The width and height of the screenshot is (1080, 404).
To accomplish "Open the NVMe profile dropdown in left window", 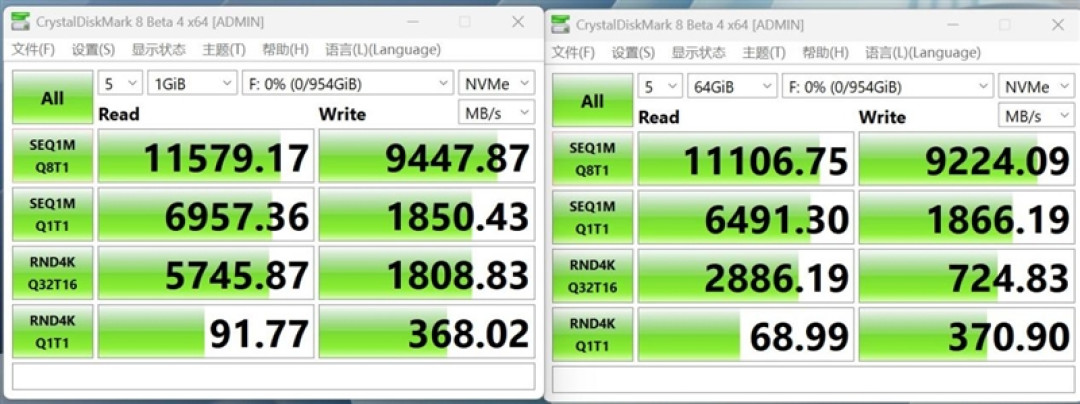I will point(496,84).
